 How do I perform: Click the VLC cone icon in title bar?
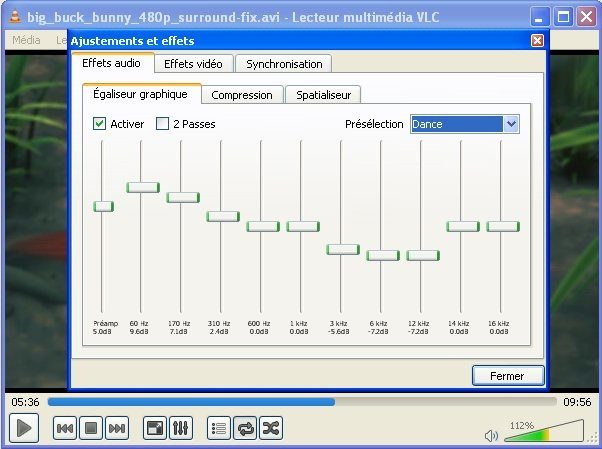coord(15,17)
